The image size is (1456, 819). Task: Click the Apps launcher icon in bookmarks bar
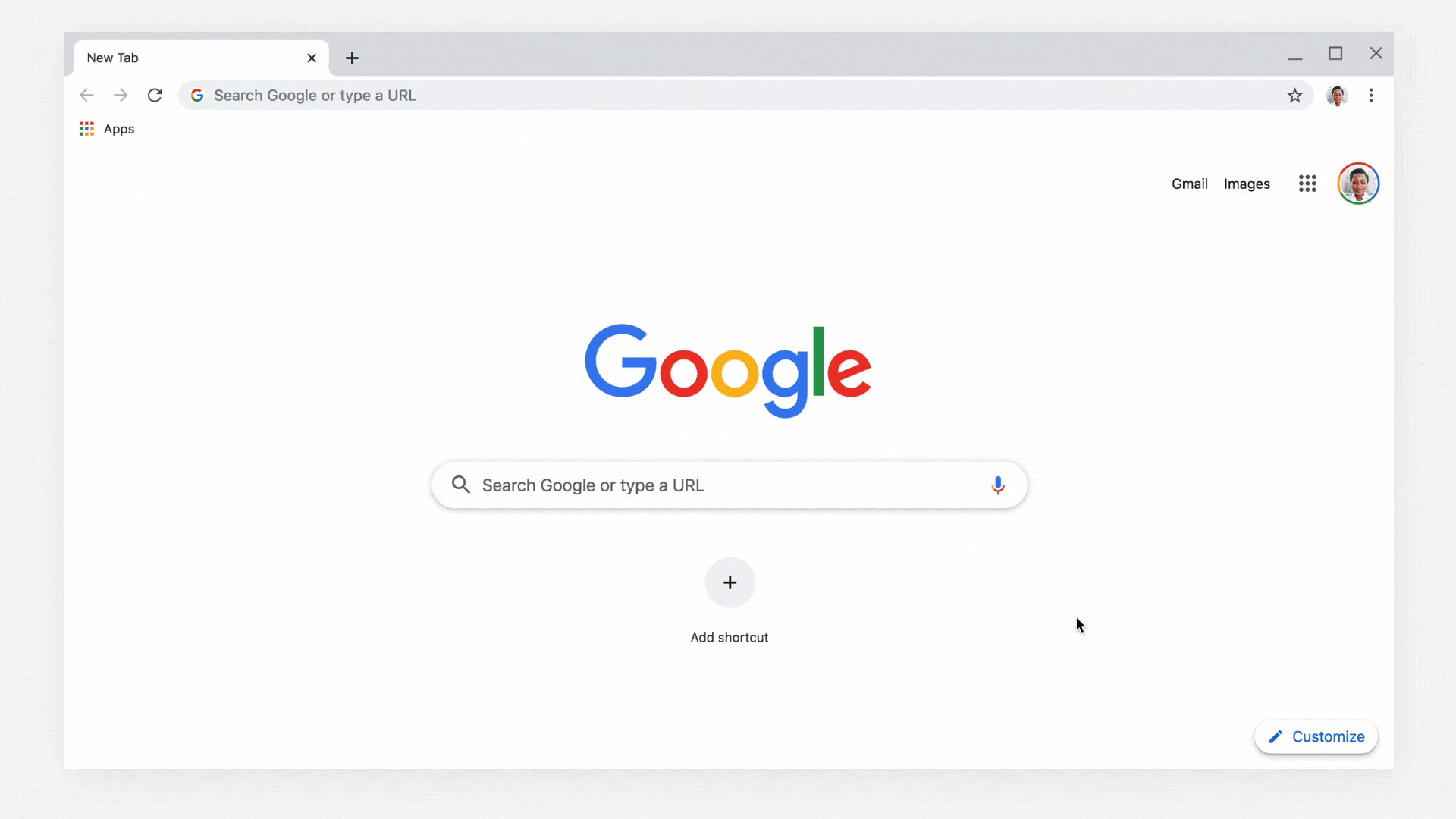(86, 128)
